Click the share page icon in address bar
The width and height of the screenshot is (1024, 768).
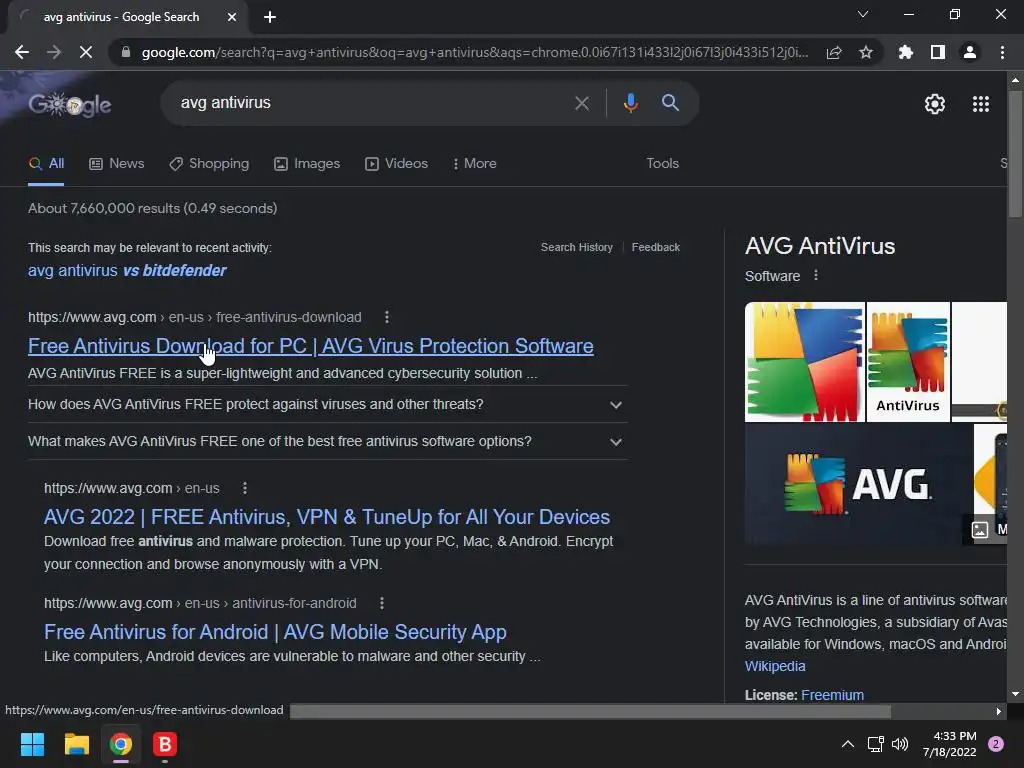pyautogui.click(x=834, y=52)
